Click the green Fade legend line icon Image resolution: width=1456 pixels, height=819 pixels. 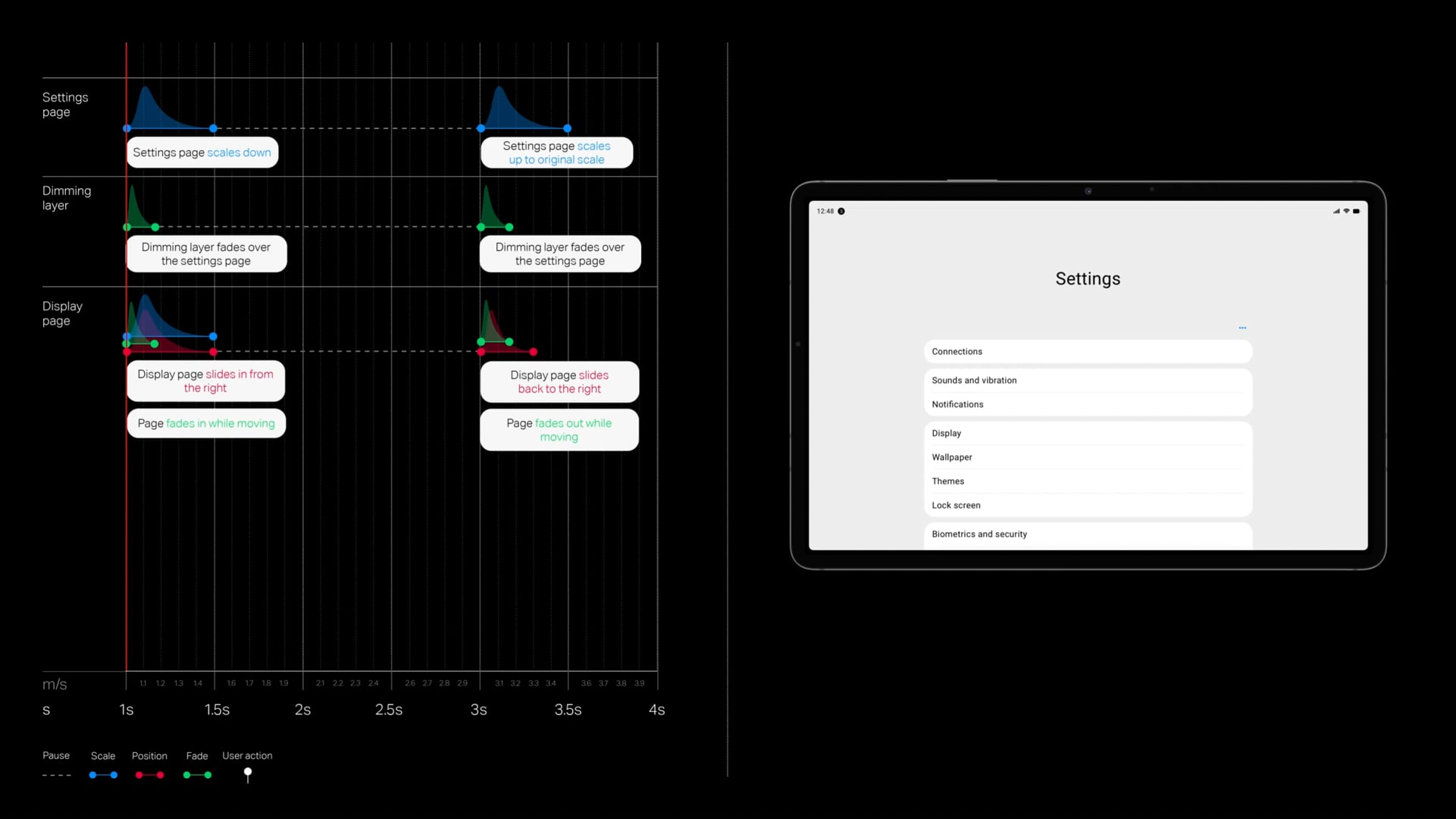pyautogui.click(x=197, y=775)
